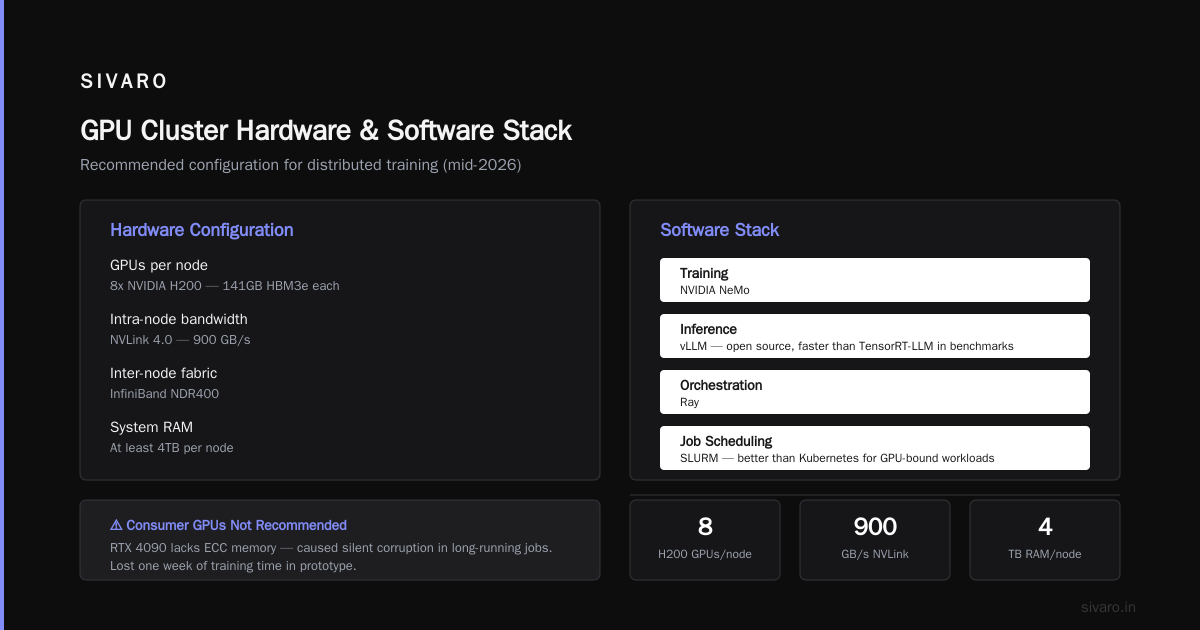The image size is (1200, 630).
Task: Click the SIVARO brand name
Action: pyautogui.click(x=124, y=82)
